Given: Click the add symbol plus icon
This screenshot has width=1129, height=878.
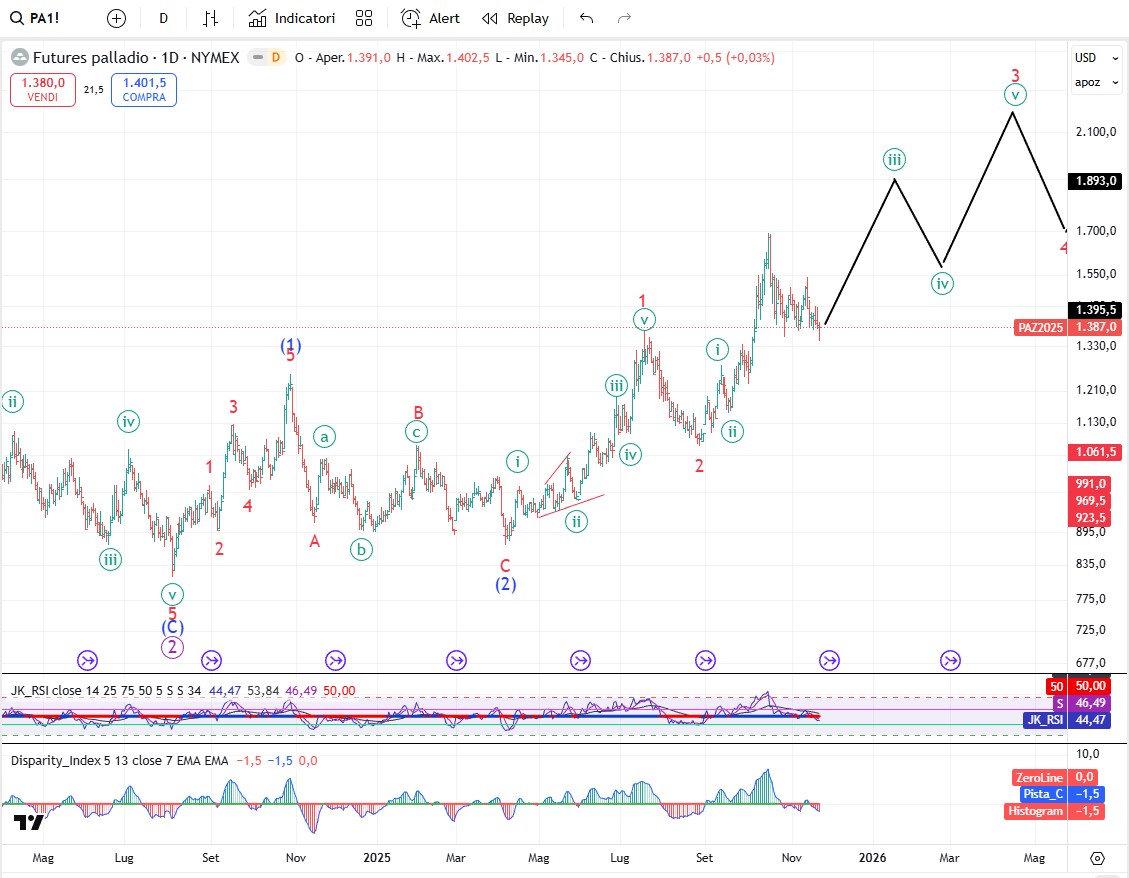Looking at the screenshot, I should [116, 18].
